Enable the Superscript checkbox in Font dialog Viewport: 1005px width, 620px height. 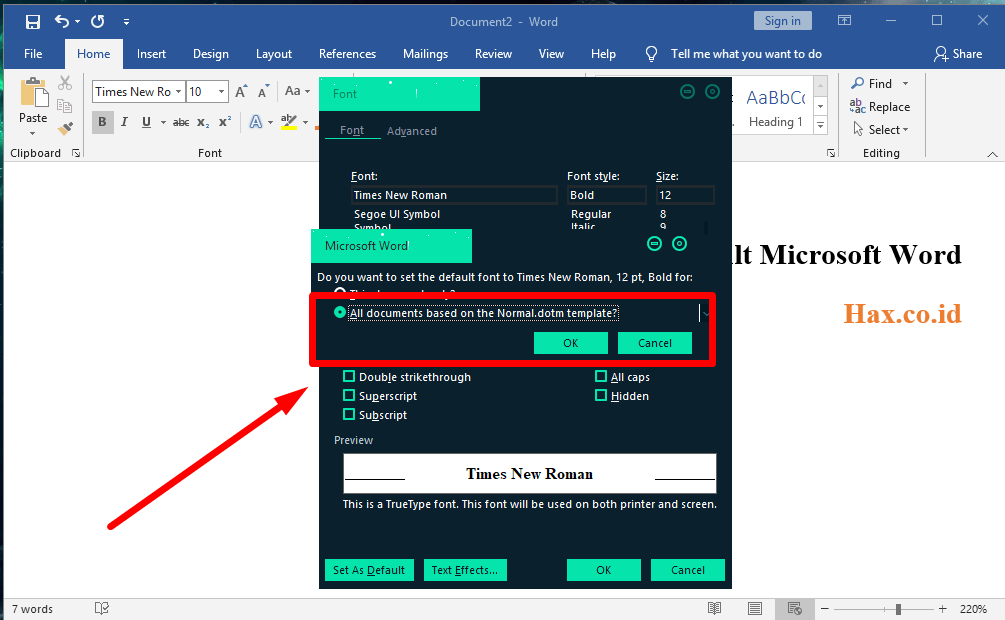click(349, 395)
